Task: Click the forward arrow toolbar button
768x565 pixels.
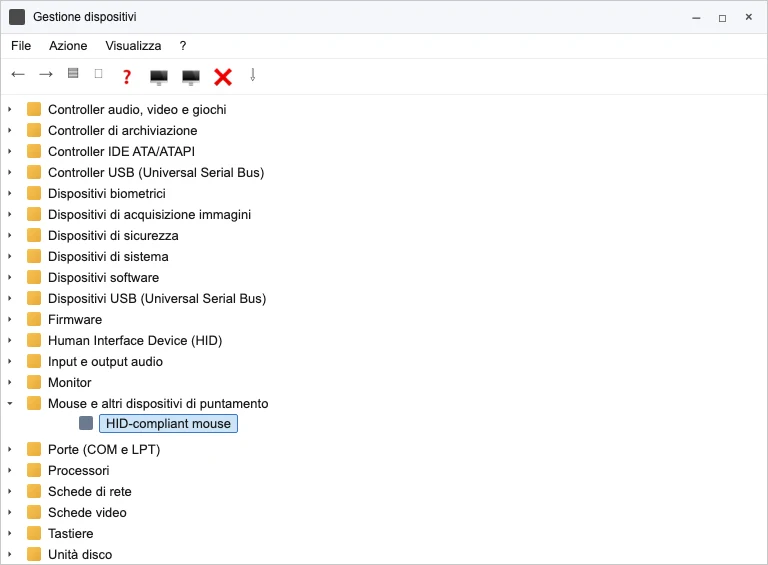Action: tap(46, 74)
